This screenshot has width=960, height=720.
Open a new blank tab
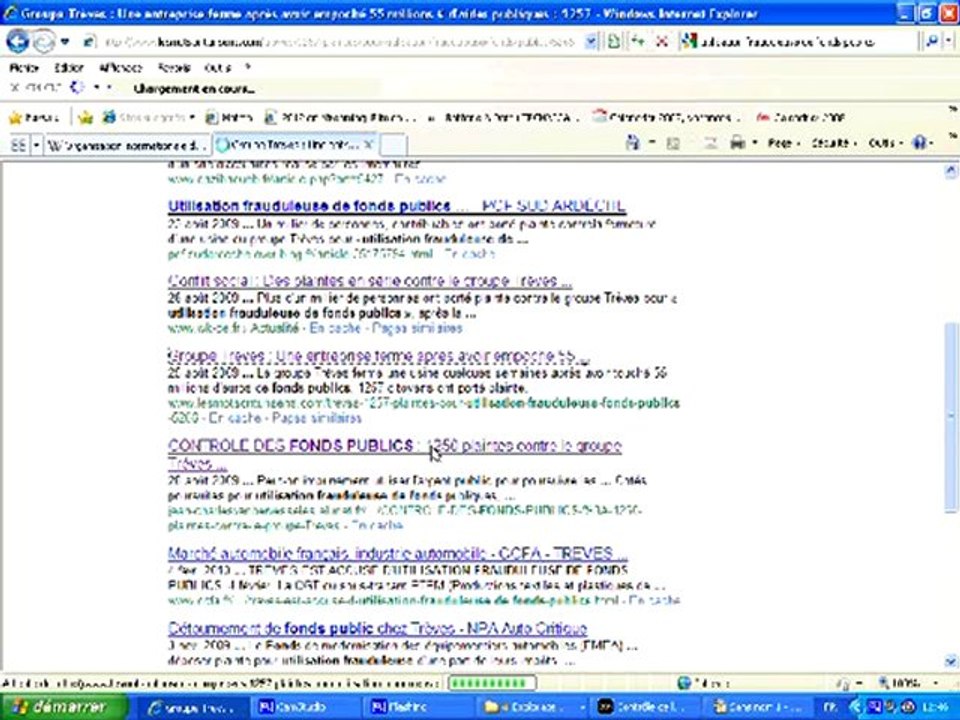tap(393, 146)
